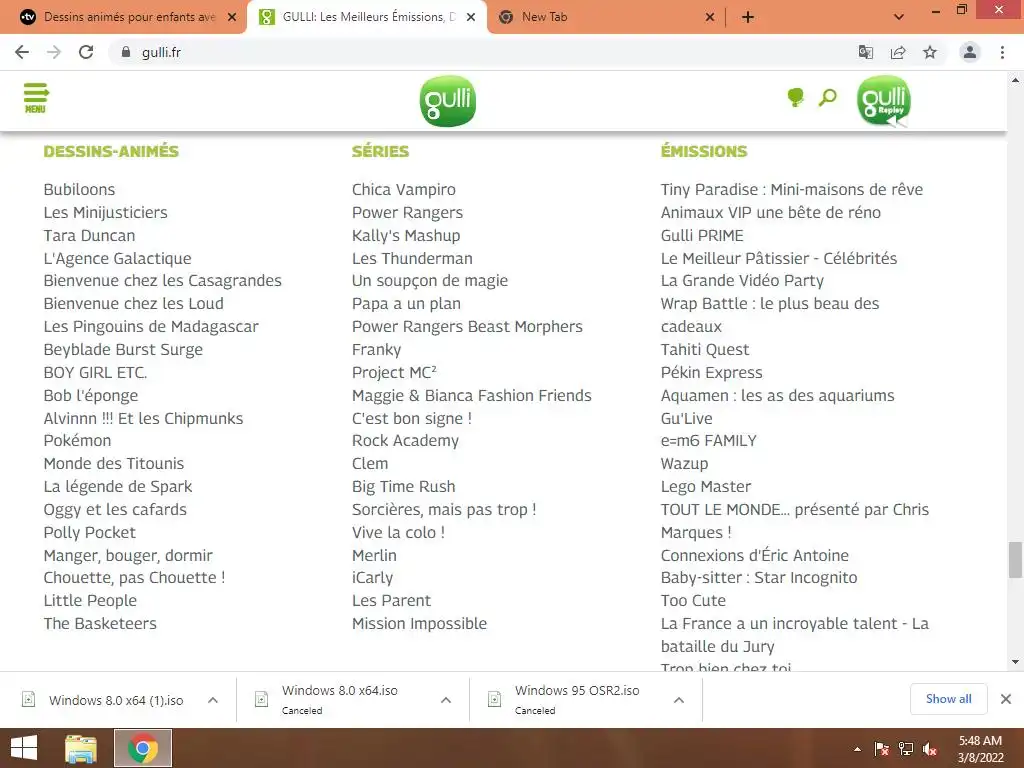The image size is (1024, 768).
Task: Click the browser forward arrow
Action: tap(54, 52)
